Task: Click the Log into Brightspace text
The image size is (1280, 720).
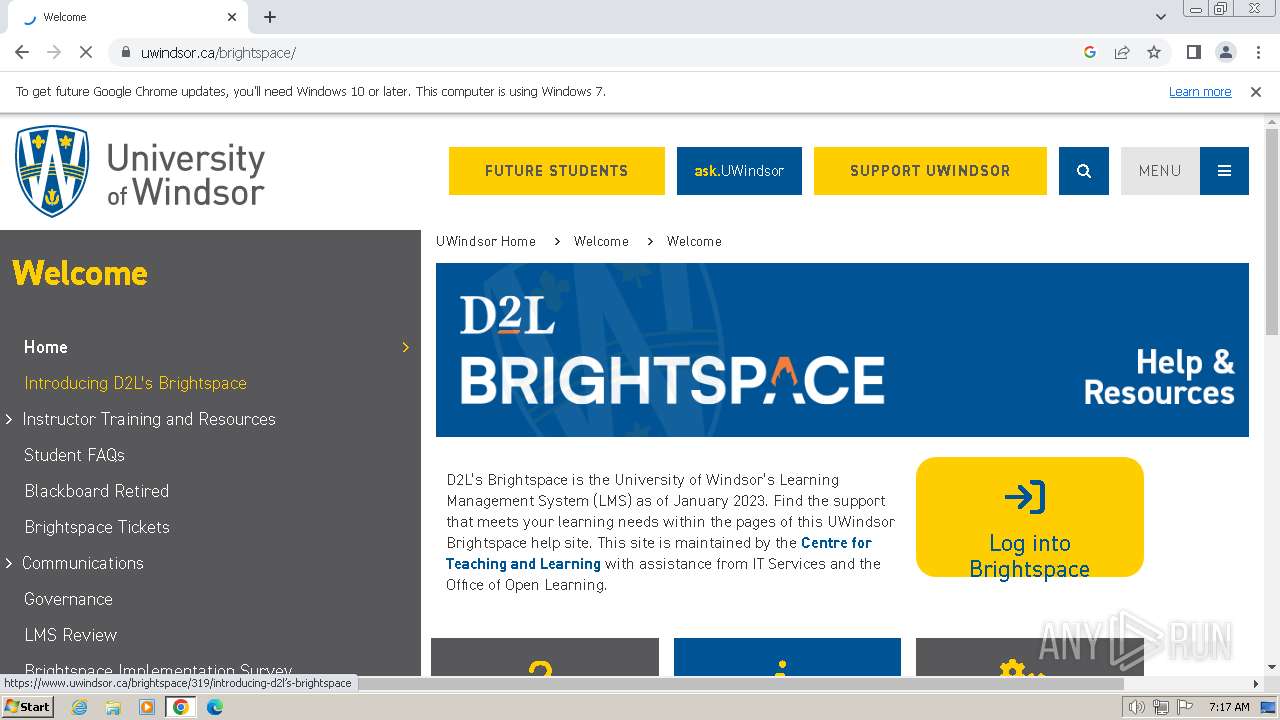Action: click(1030, 556)
